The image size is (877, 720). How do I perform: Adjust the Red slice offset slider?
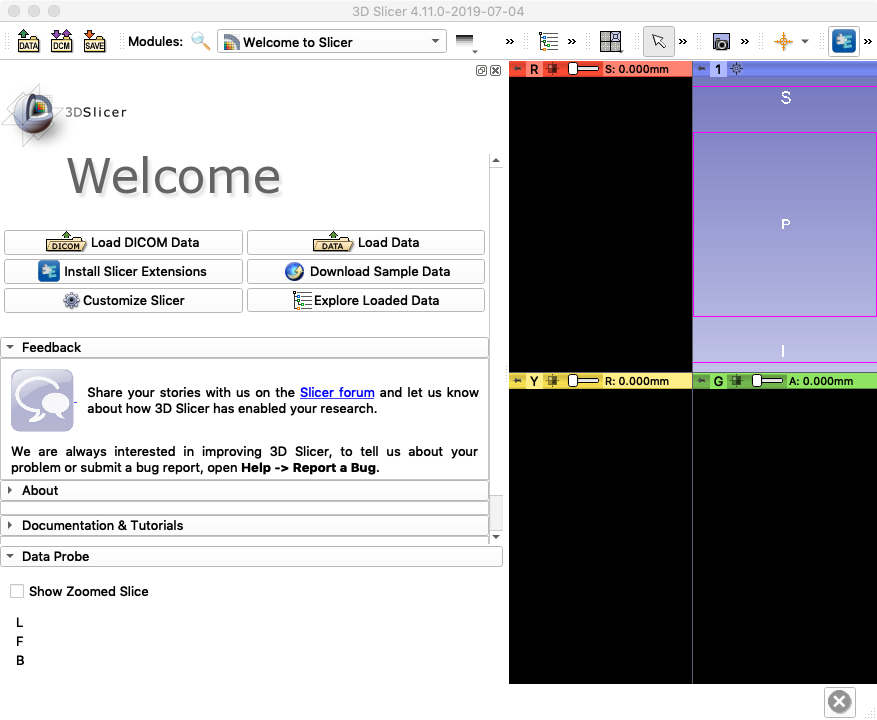(x=583, y=69)
